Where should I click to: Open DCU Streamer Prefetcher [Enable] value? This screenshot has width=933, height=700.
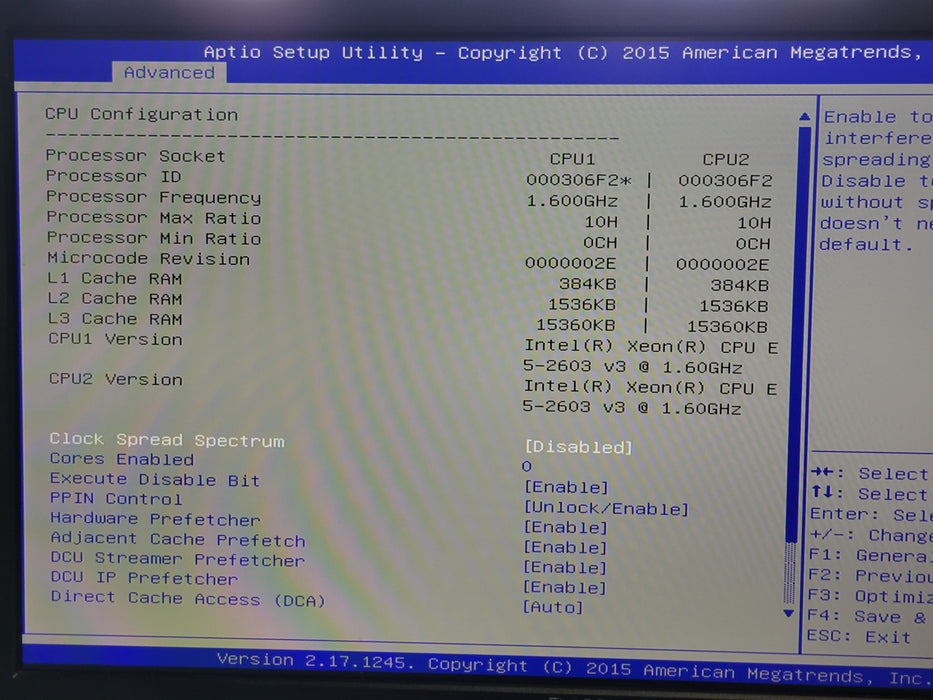(x=565, y=567)
